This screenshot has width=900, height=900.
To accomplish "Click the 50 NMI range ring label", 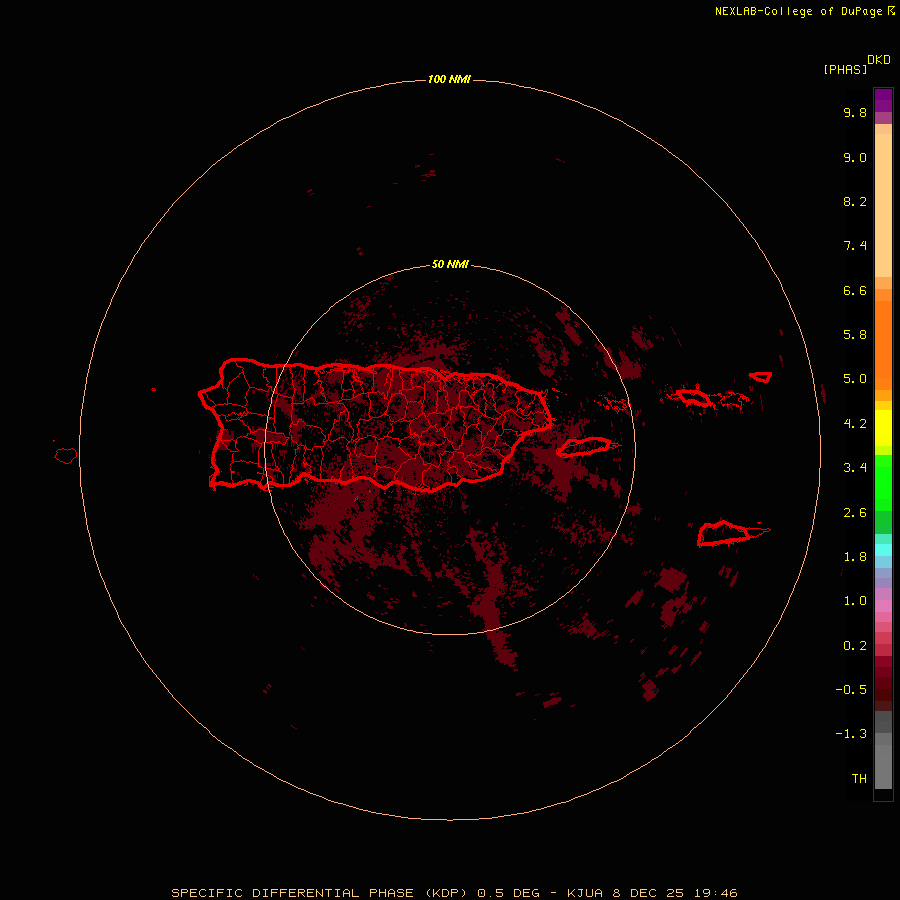I will coord(450,264).
